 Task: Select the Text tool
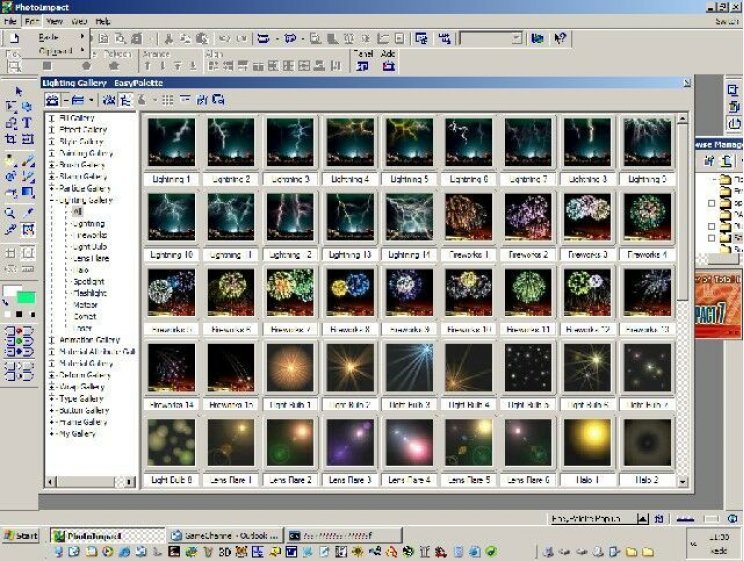27,122
